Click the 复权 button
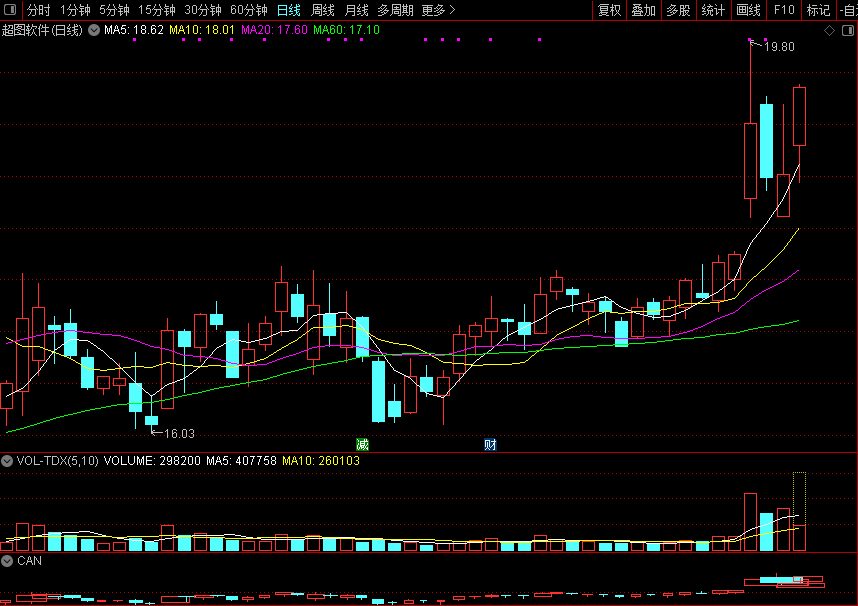858x606 pixels. [x=610, y=10]
